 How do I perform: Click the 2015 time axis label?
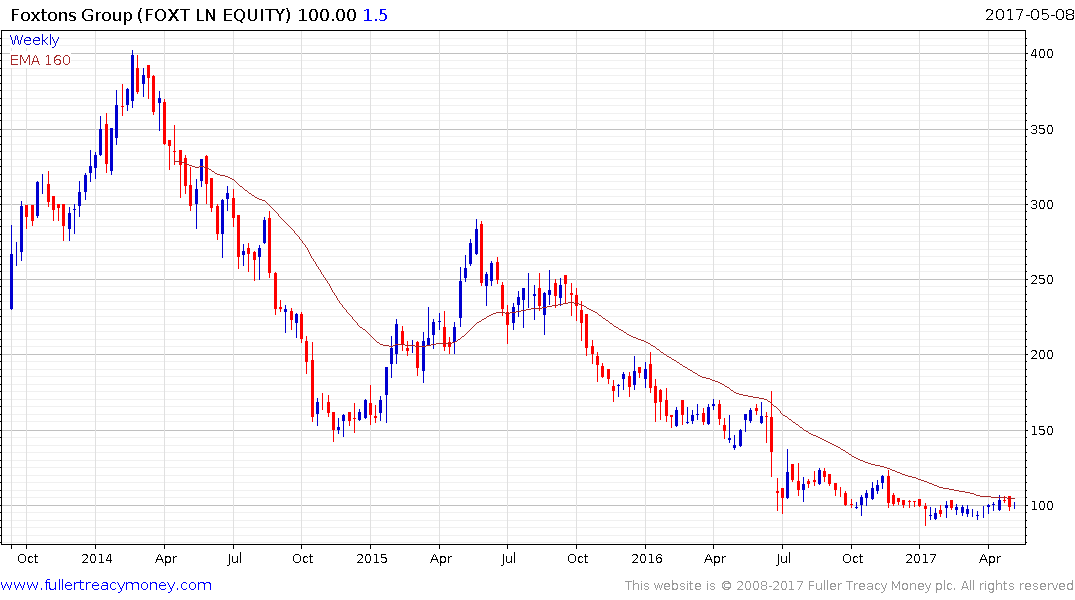(x=372, y=558)
